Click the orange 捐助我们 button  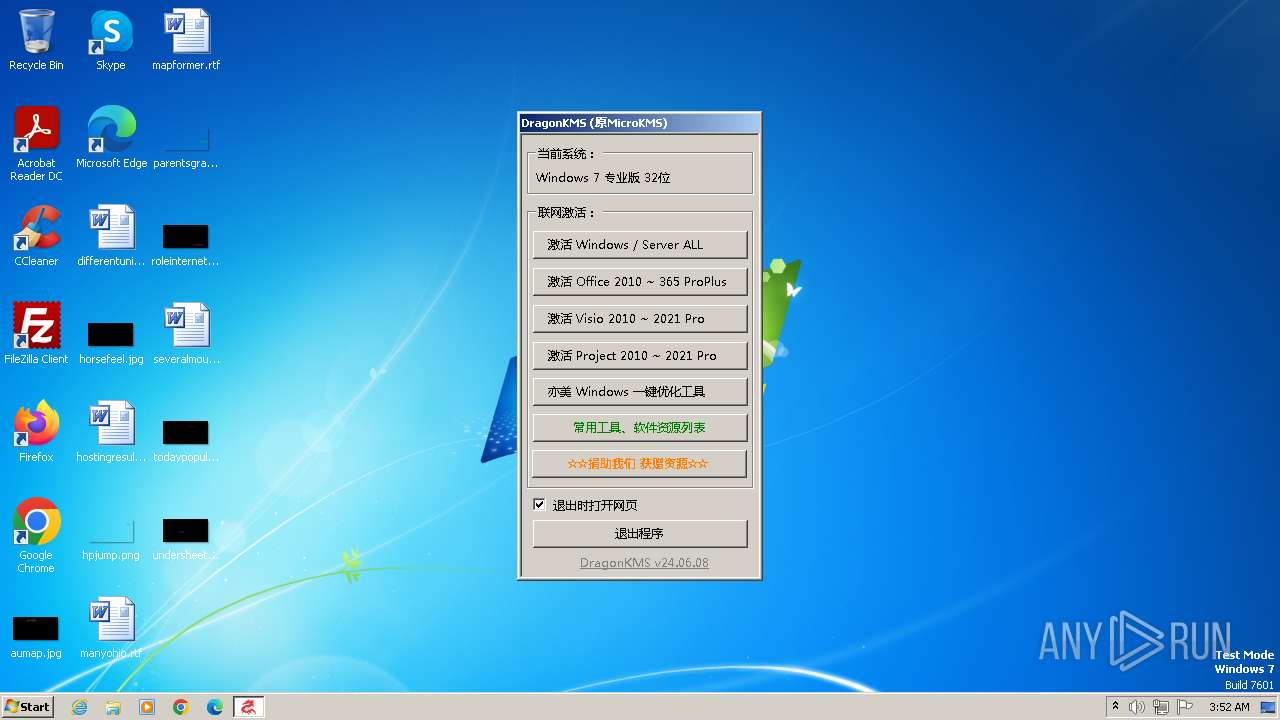(x=640, y=464)
